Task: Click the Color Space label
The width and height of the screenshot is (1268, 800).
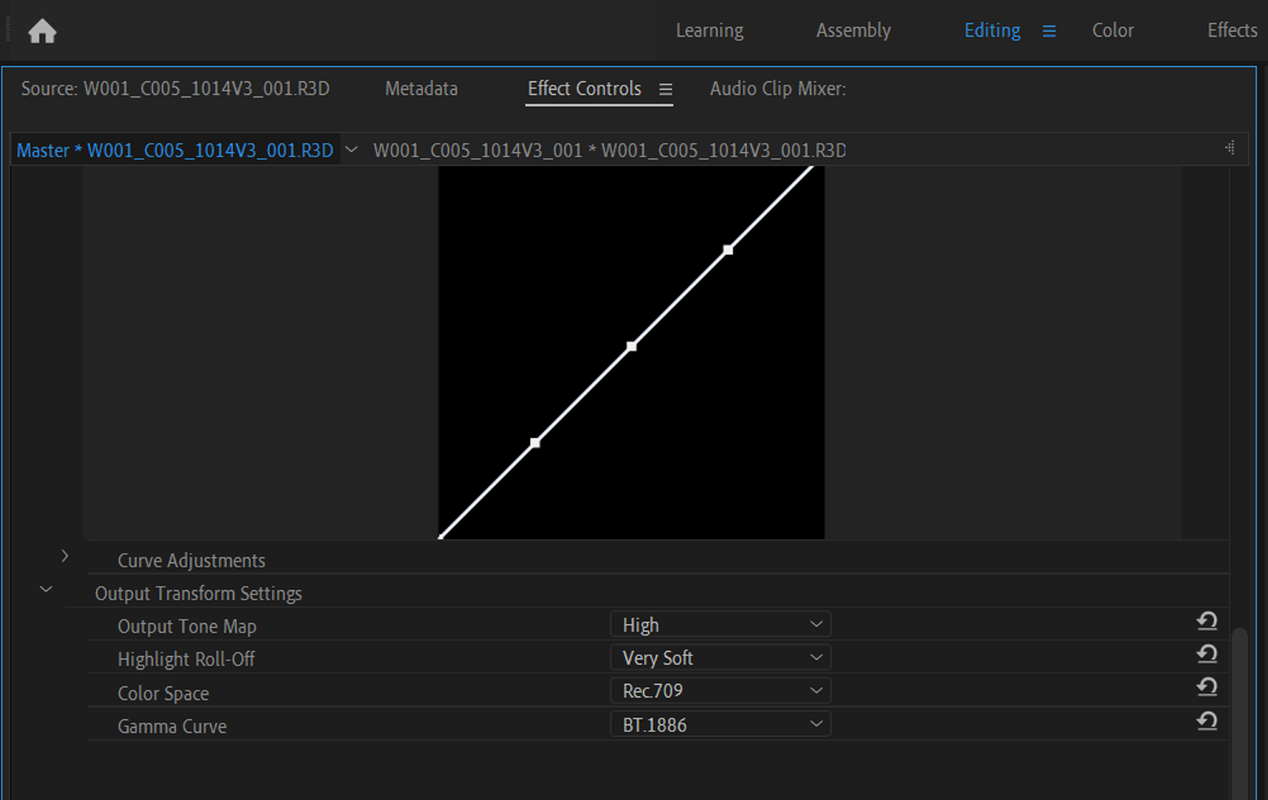Action: 163,694
